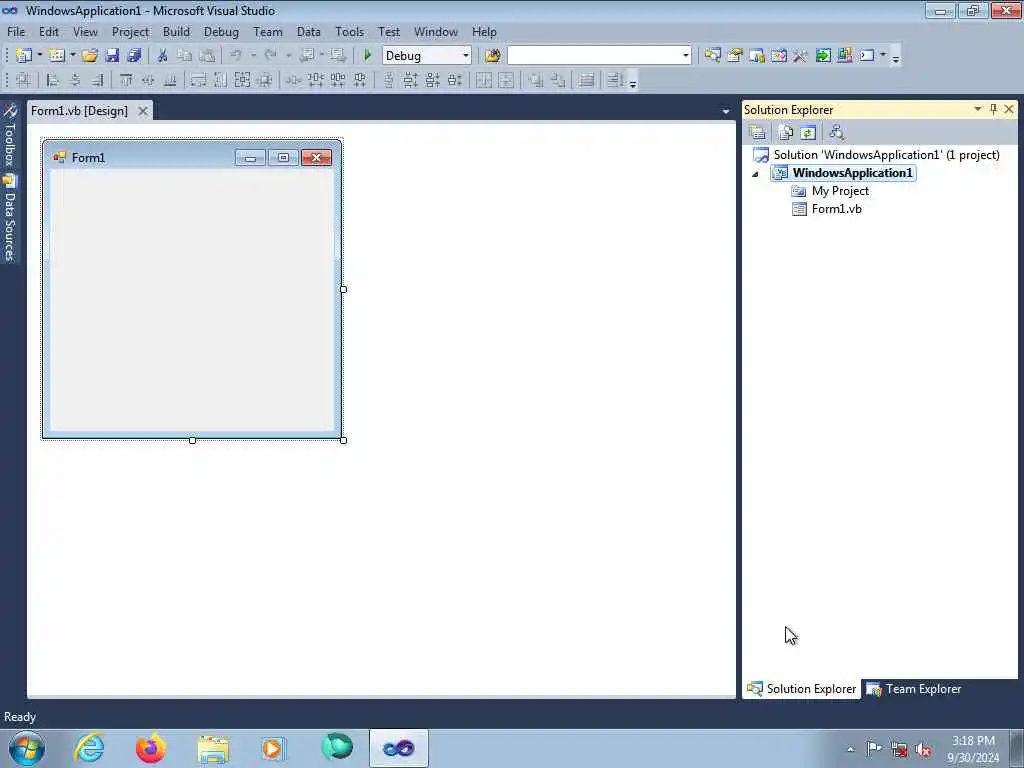Open the toolbox-style hammer and wrench icon
The height and width of the screenshot is (768, 1024).
(801, 56)
